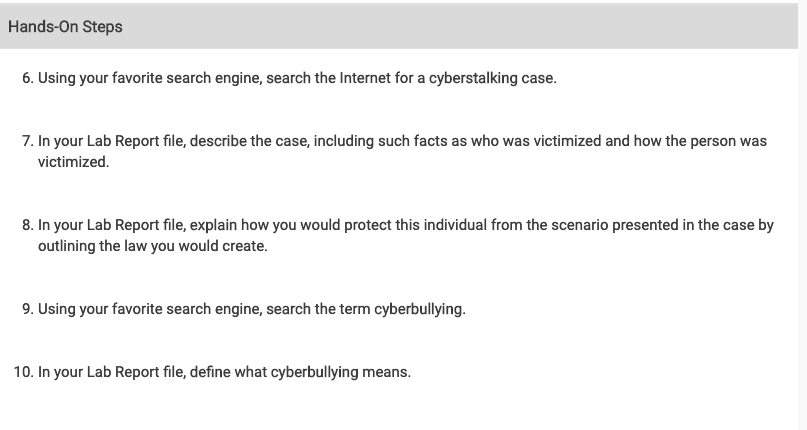
Task: Click the number 7 list marker
Action: (28, 141)
